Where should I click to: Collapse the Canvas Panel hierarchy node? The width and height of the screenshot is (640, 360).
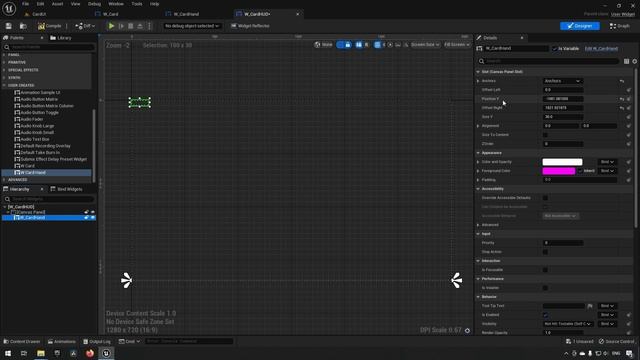point(8,212)
